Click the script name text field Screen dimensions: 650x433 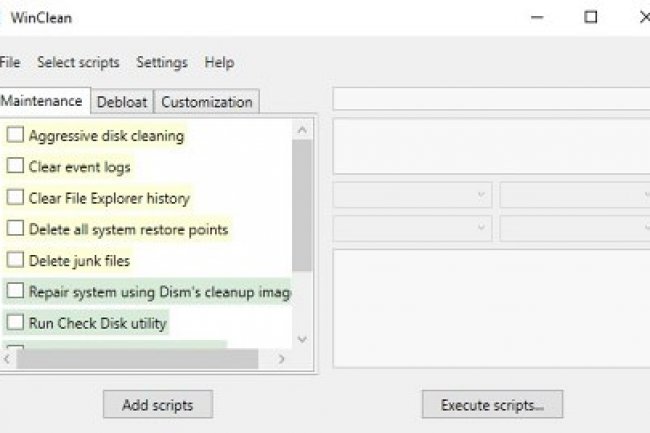click(x=490, y=100)
